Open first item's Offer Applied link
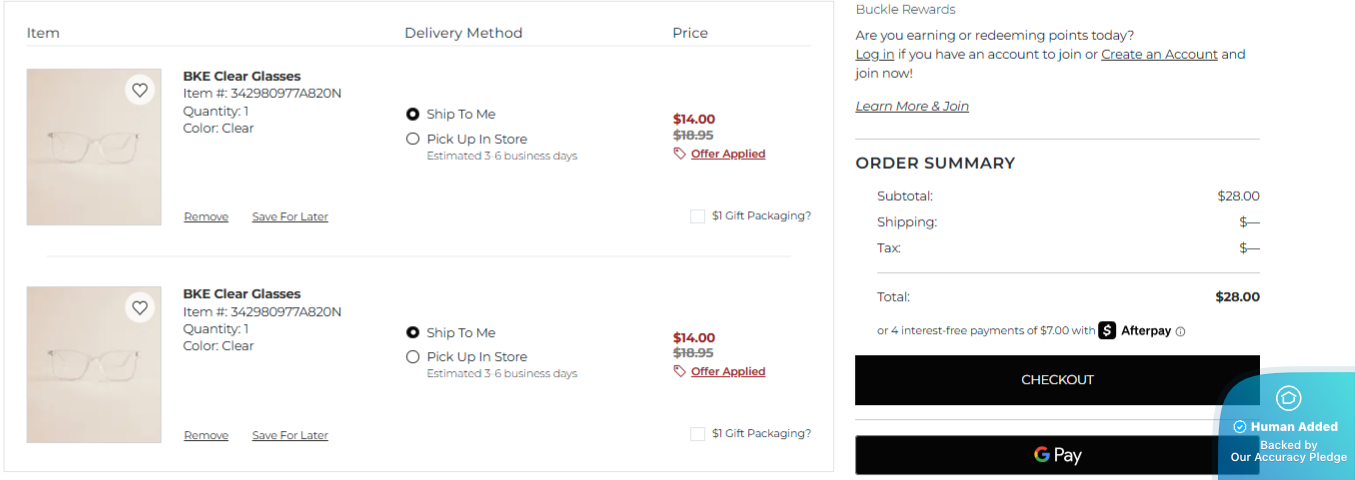 (x=728, y=154)
